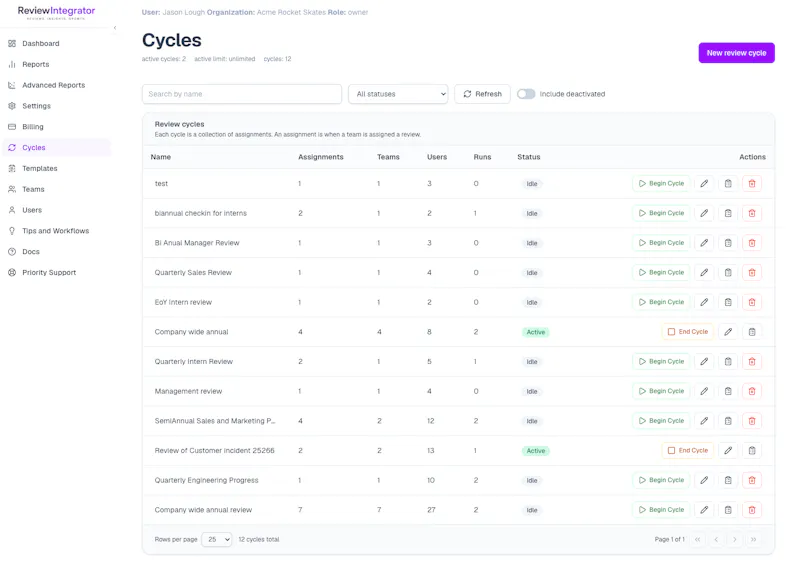Delete the EoY intern review cycle
Screen dimensions: 800x566
(752, 302)
